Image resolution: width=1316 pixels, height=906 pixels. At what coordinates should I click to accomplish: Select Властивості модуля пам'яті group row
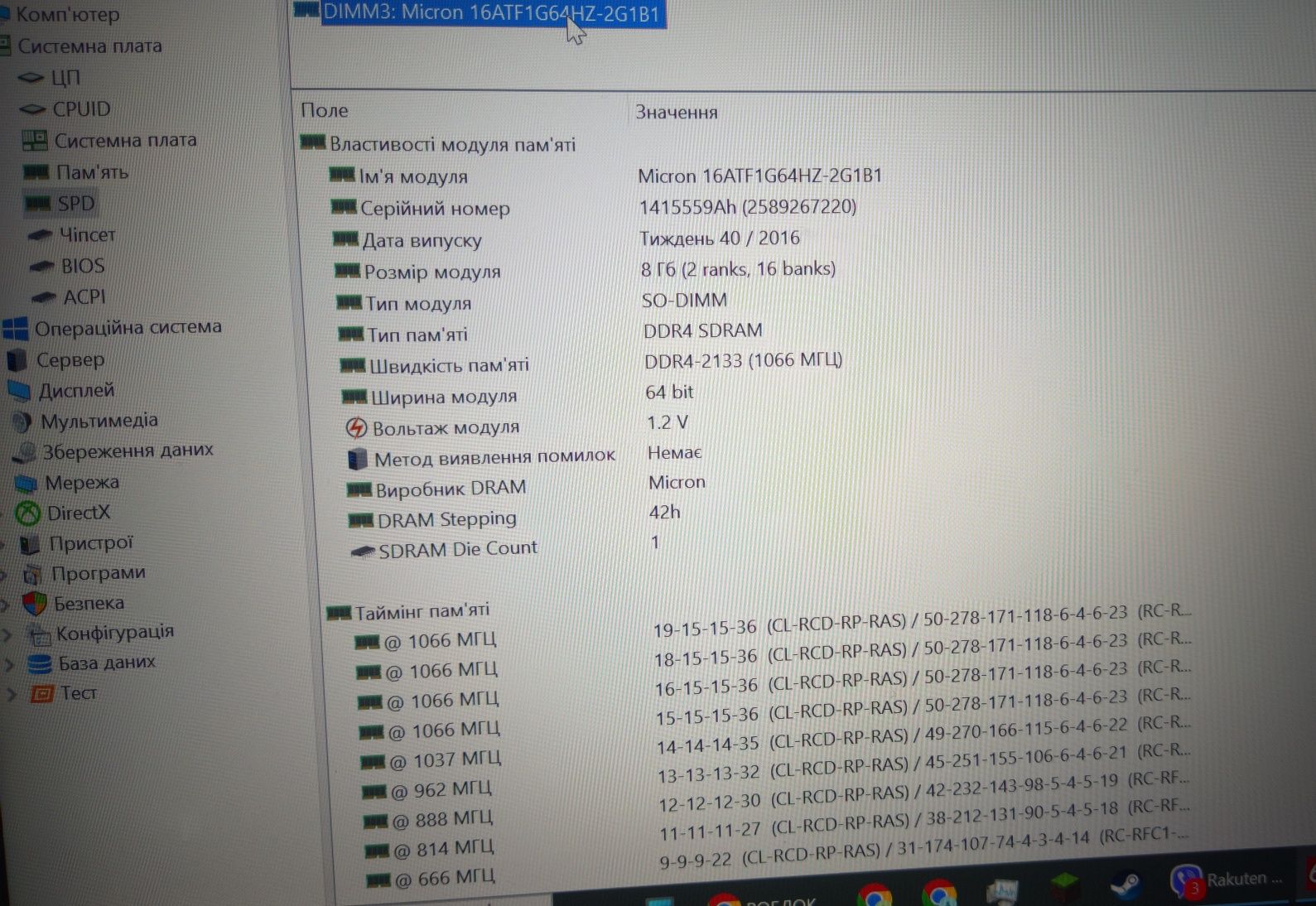click(438, 144)
